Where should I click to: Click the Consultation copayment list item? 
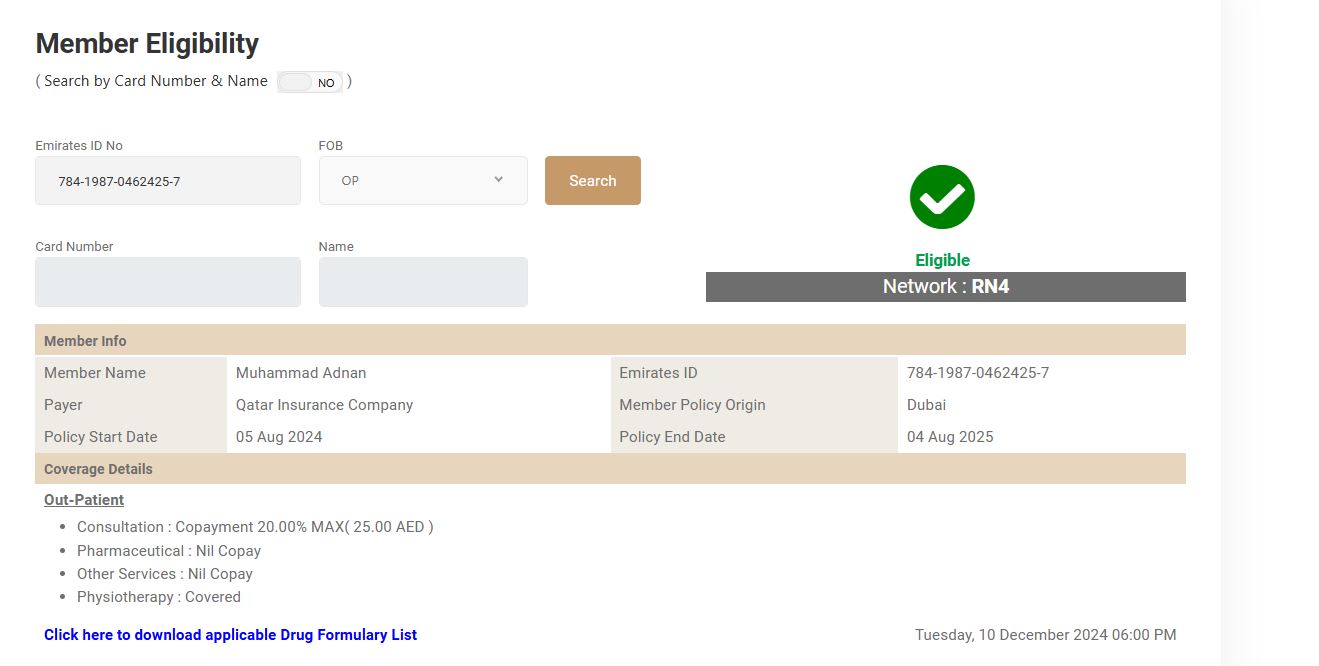[x=255, y=527]
